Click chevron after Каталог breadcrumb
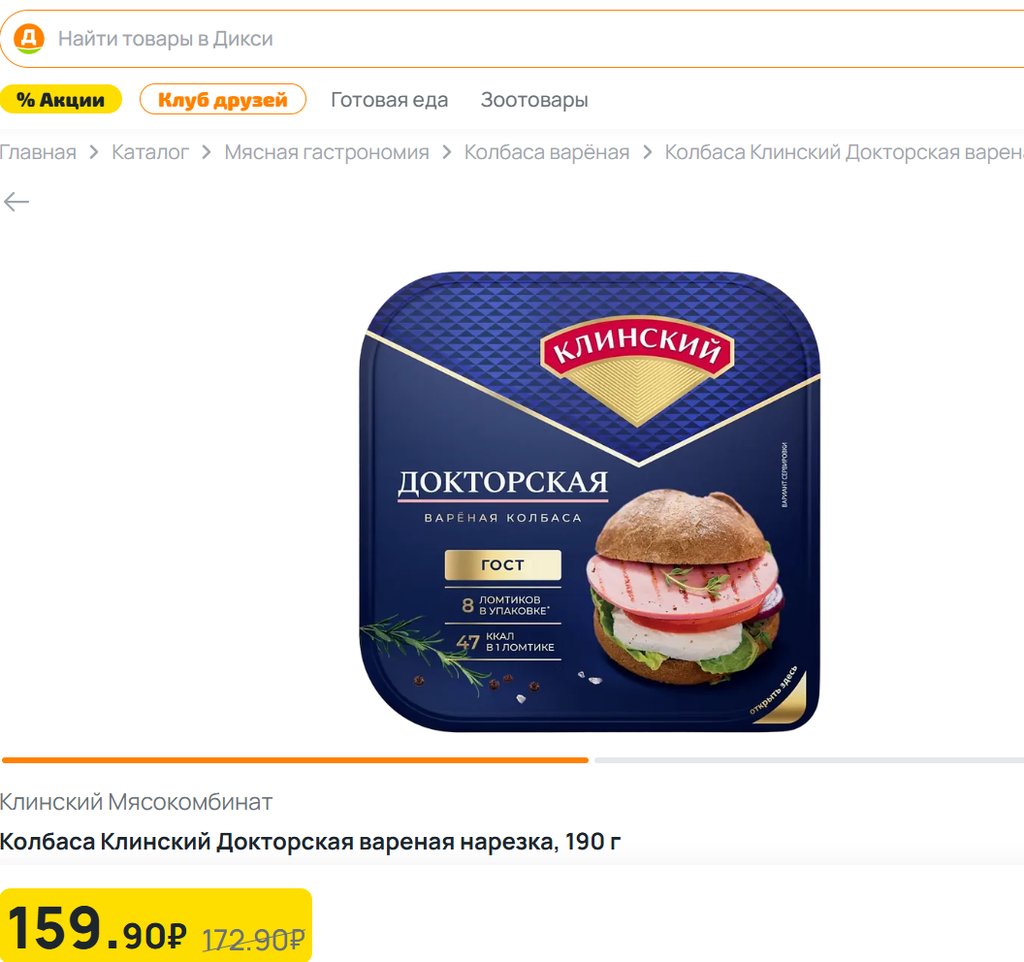The width and height of the screenshot is (1024, 962). [x=206, y=152]
